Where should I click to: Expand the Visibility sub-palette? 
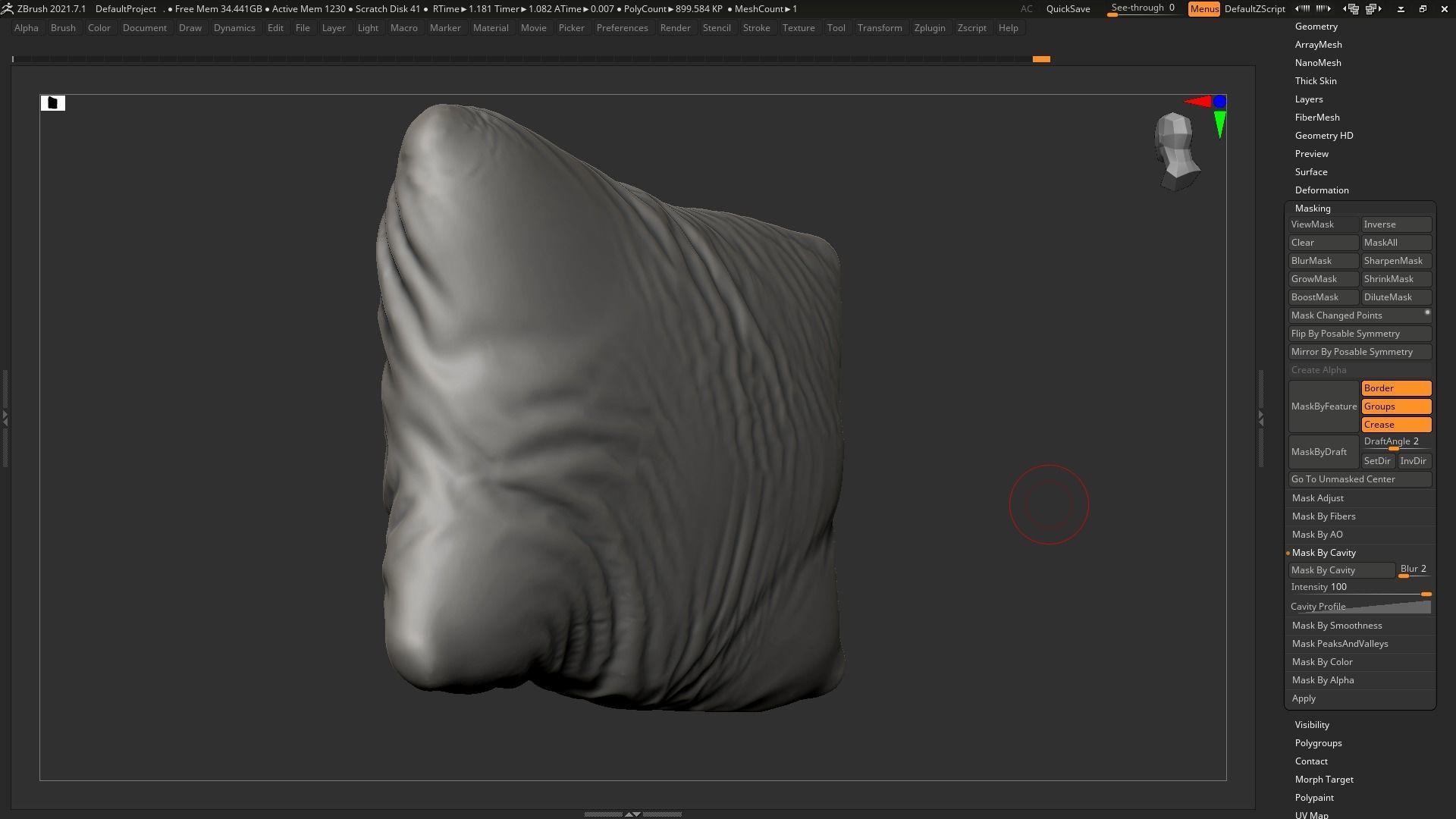click(1312, 725)
